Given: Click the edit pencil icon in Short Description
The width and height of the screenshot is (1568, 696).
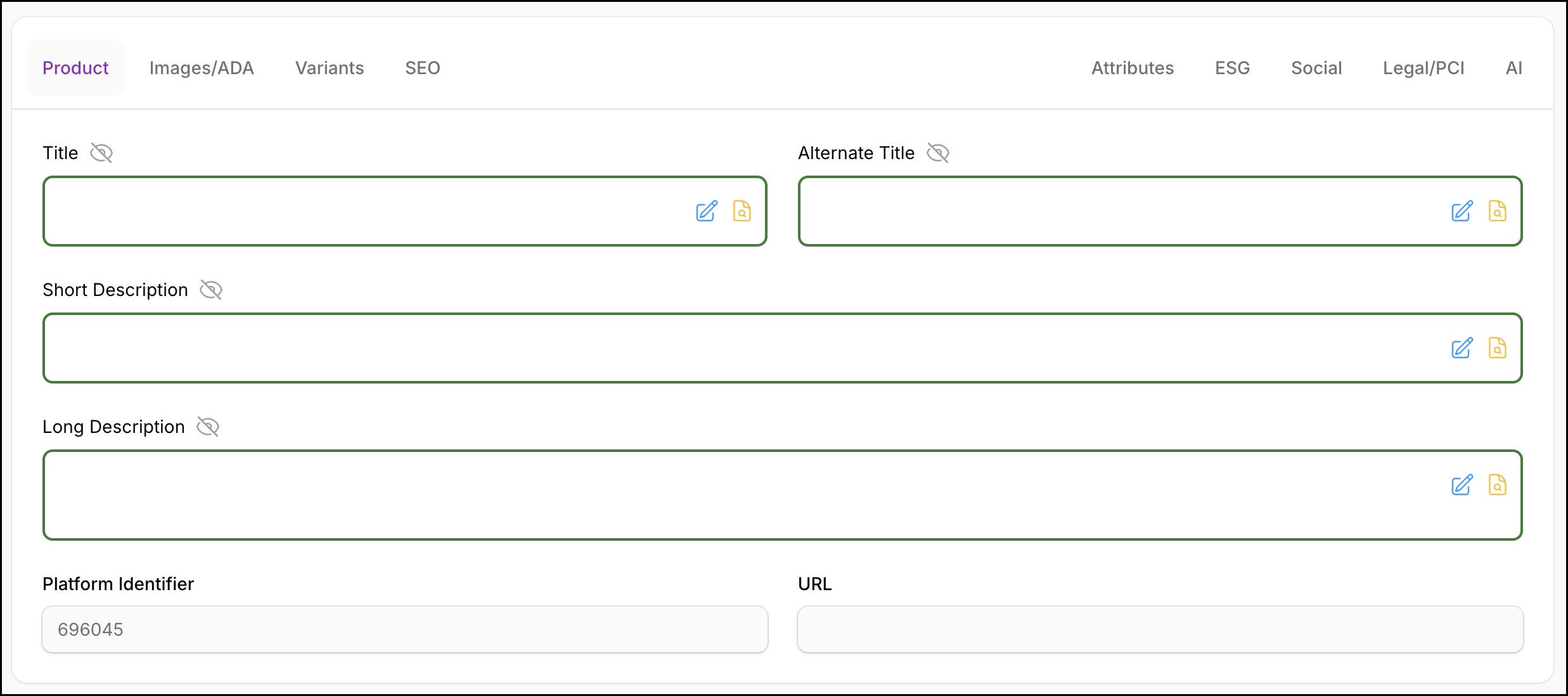Looking at the screenshot, I should click(x=1462, y=348).
